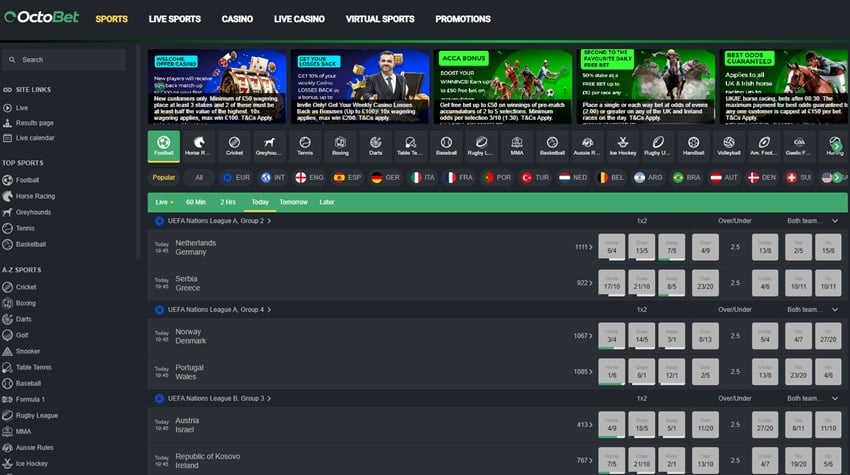Open the Rugby League sport tile
850x475 pixels.
coord(481,146)
